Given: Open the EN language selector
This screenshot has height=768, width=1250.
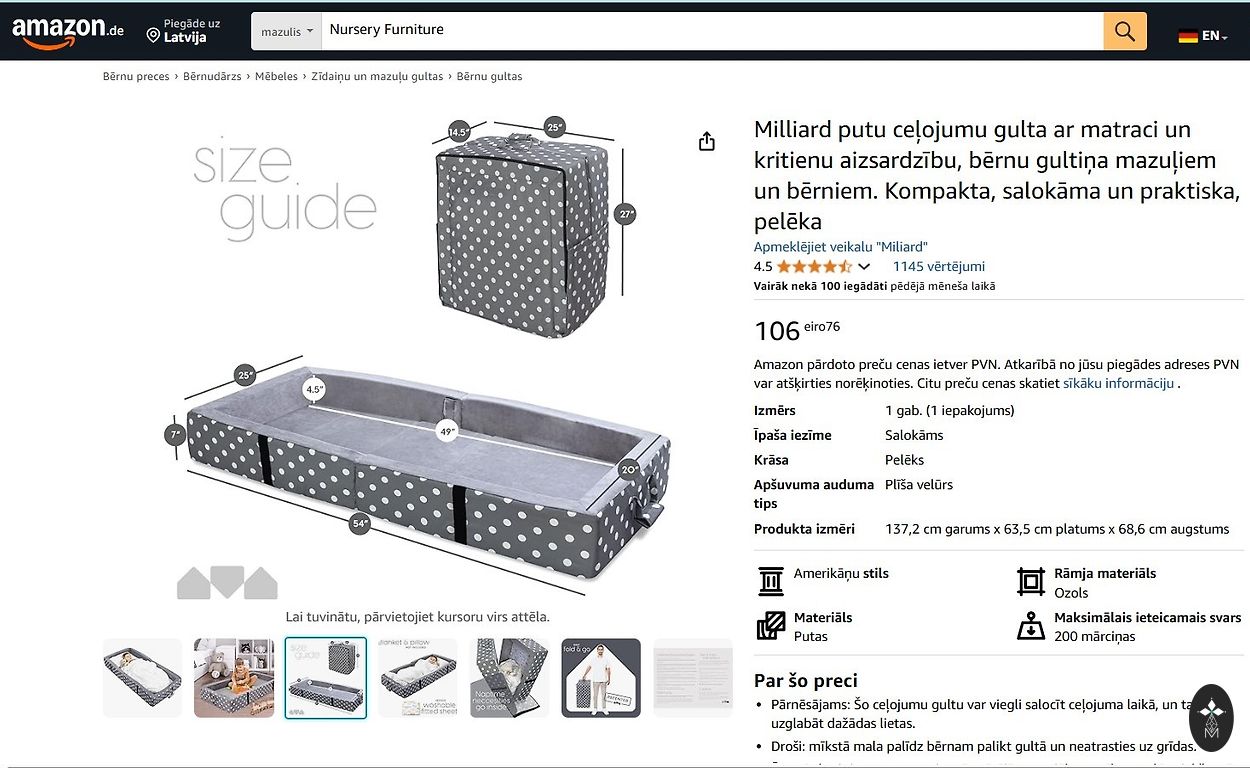Looking at the screenshot, I should click(1214, 36).
